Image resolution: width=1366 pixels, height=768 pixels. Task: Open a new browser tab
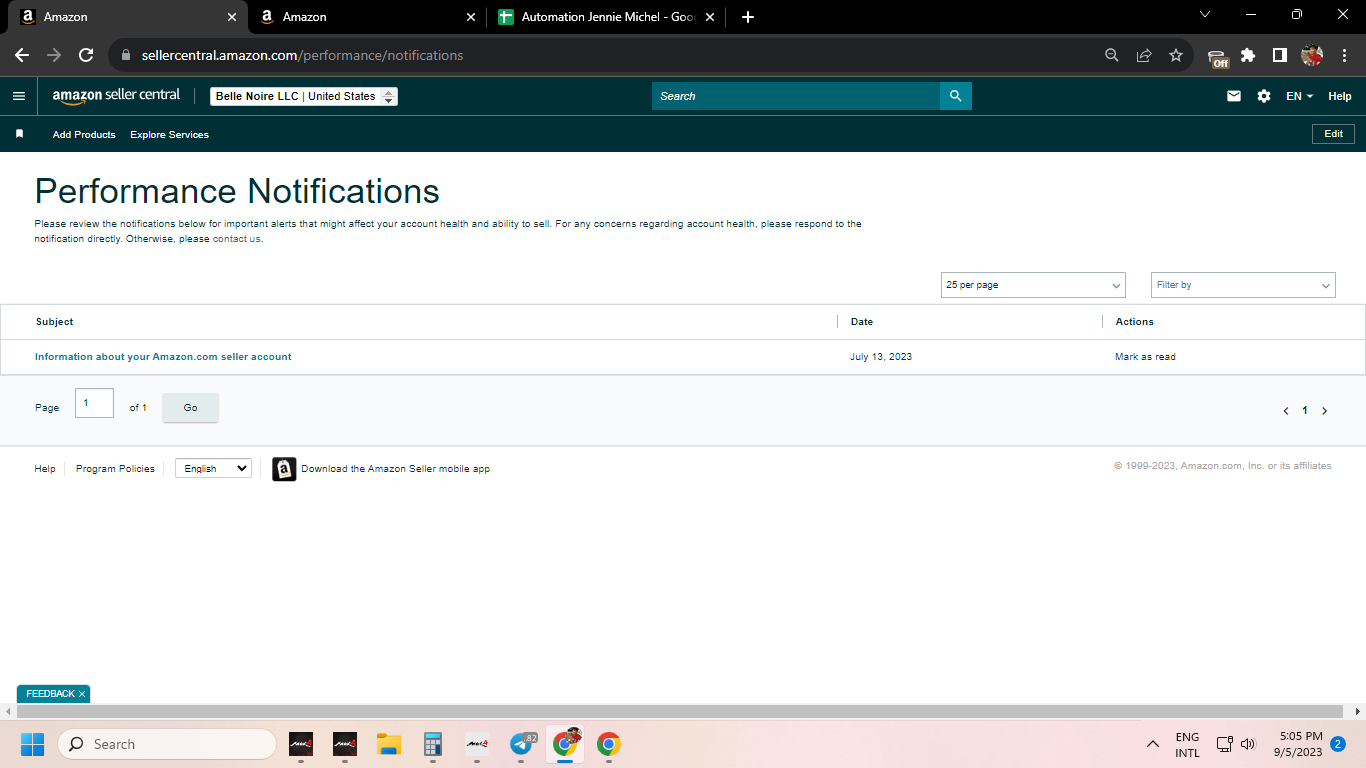pos(748,17)
